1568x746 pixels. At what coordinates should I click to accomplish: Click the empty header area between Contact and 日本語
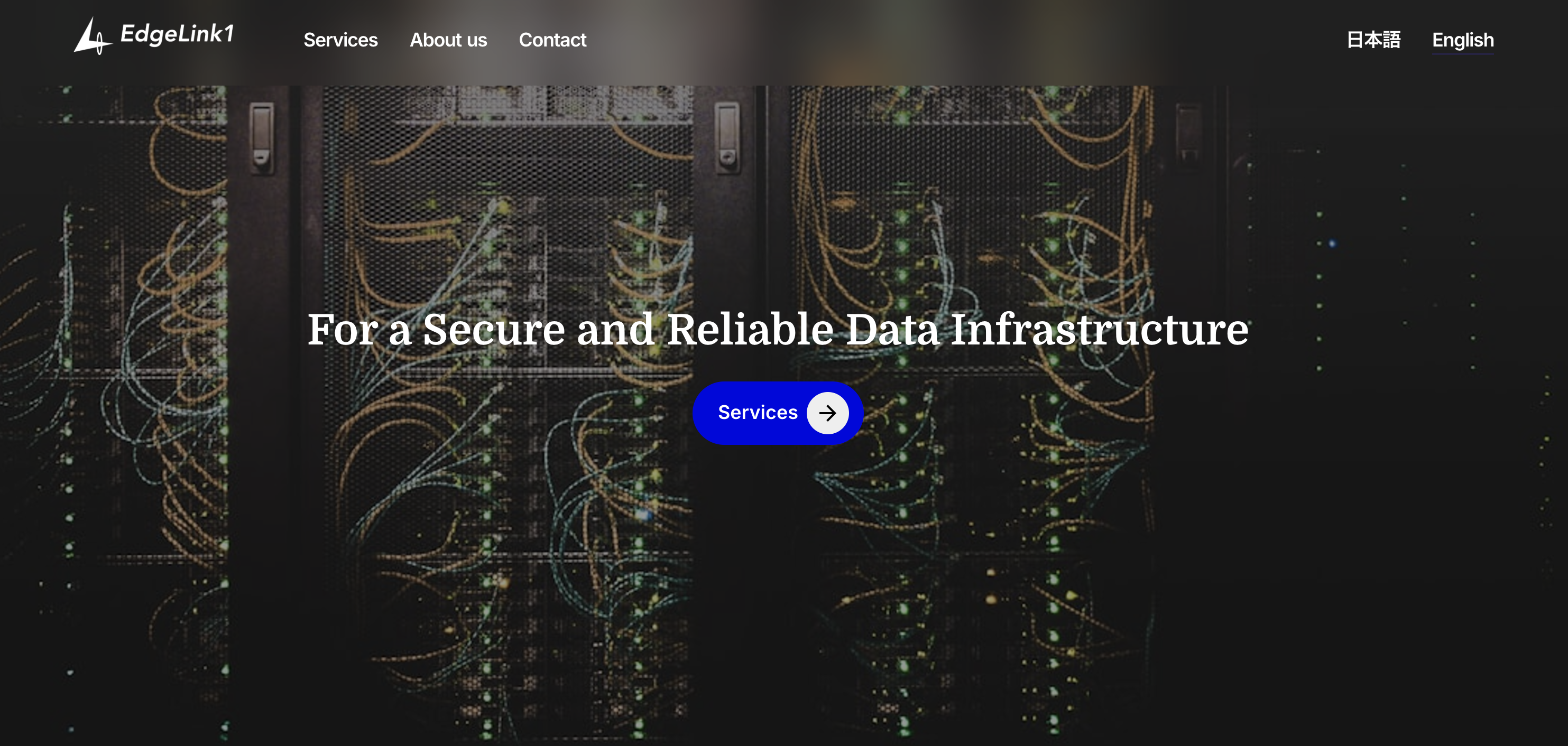coord(962,40)
